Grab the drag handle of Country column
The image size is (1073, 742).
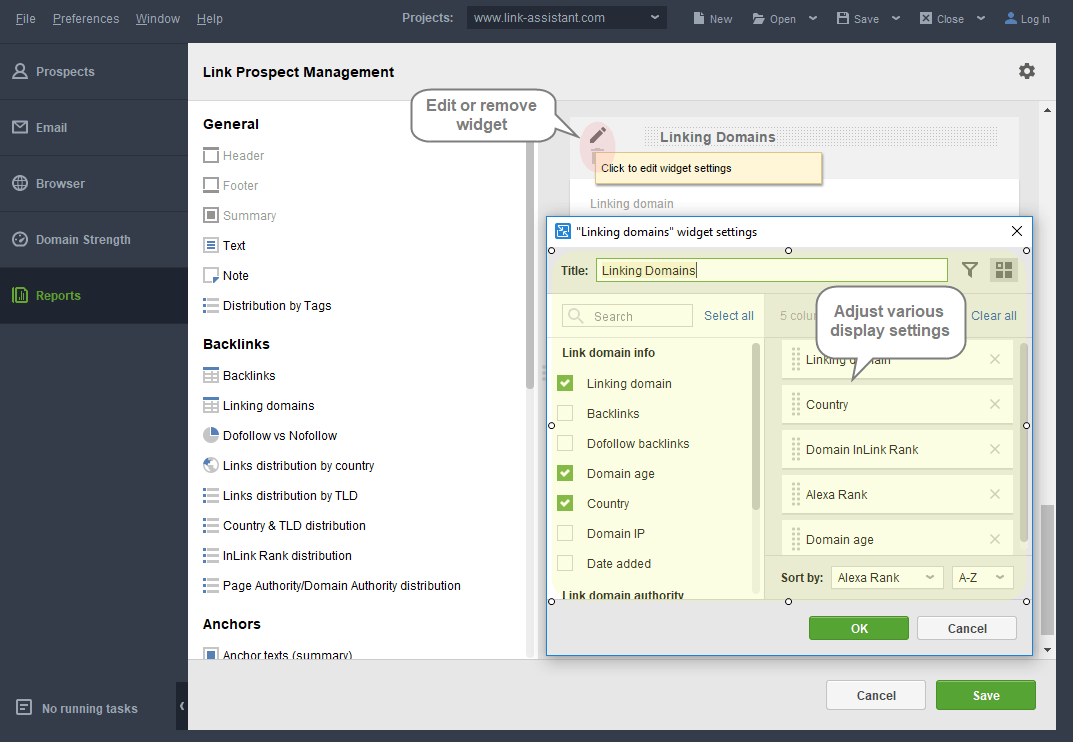tap(796, 405)
